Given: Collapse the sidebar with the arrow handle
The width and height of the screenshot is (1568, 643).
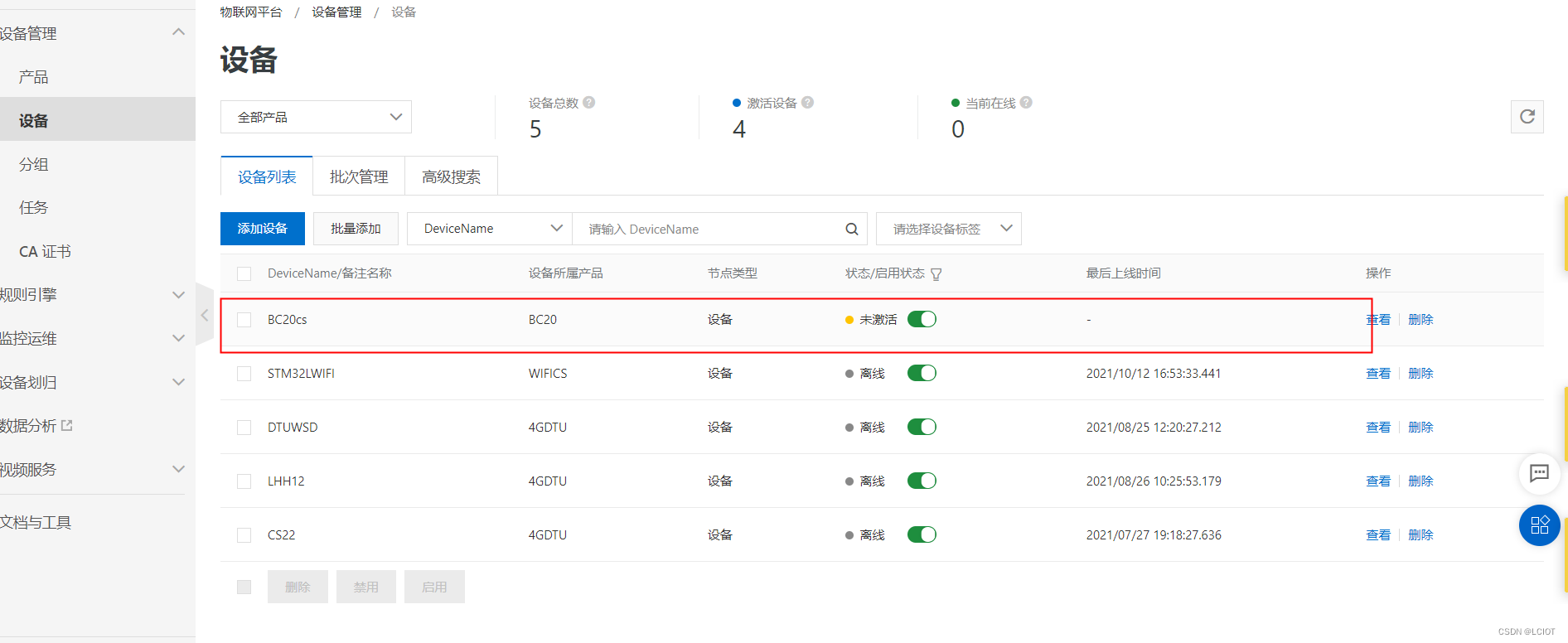Looking at the screenshot, I should (205, 315).
